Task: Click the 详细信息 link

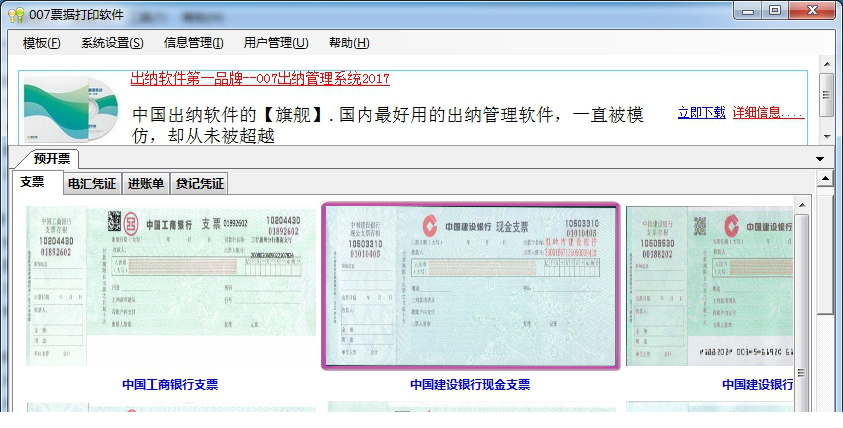Action: (768, 112)
